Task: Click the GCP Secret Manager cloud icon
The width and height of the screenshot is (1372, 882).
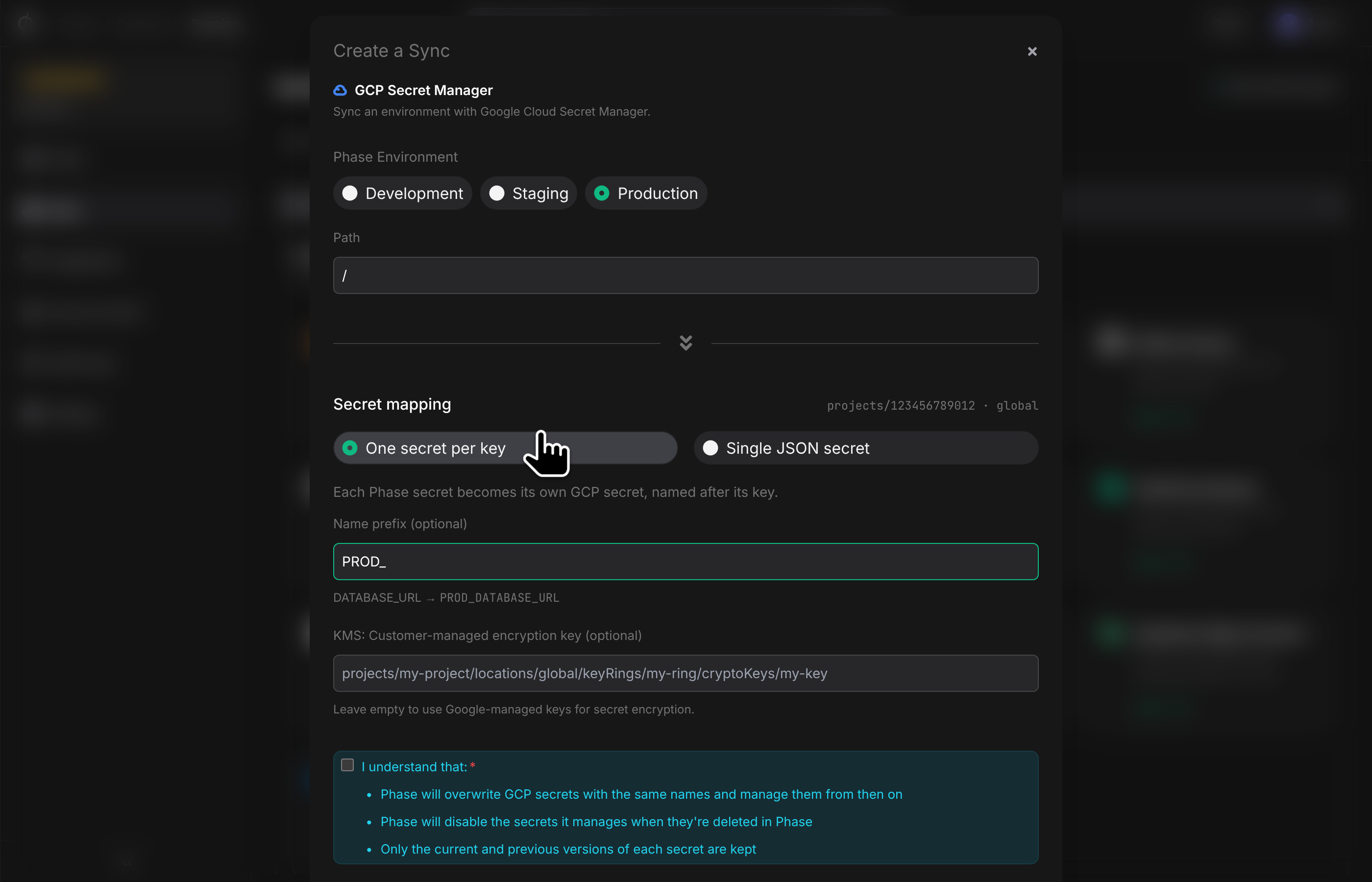Action: pos(340,91)
